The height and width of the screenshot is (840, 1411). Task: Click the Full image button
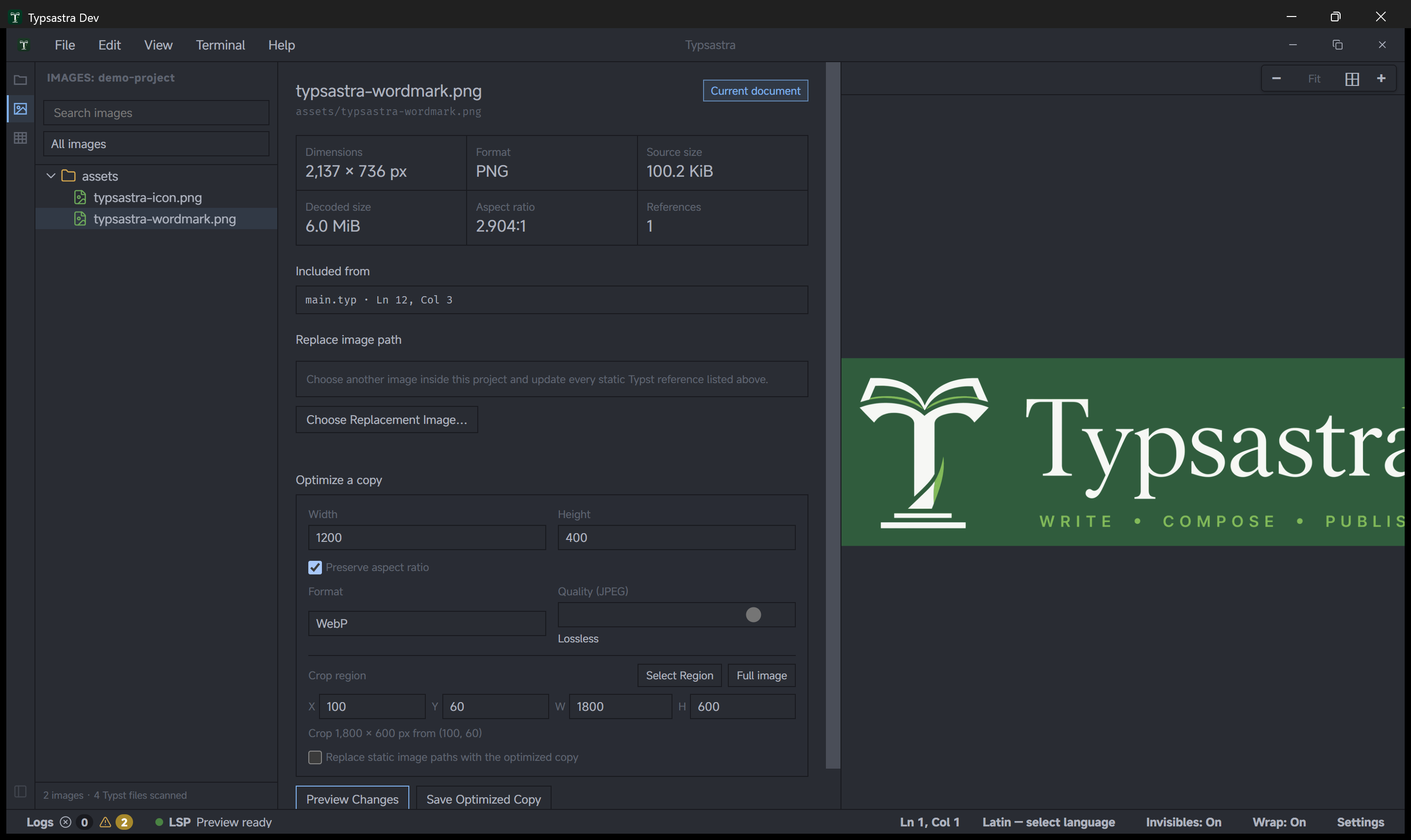pyautogui.click(x=761, y=675)
